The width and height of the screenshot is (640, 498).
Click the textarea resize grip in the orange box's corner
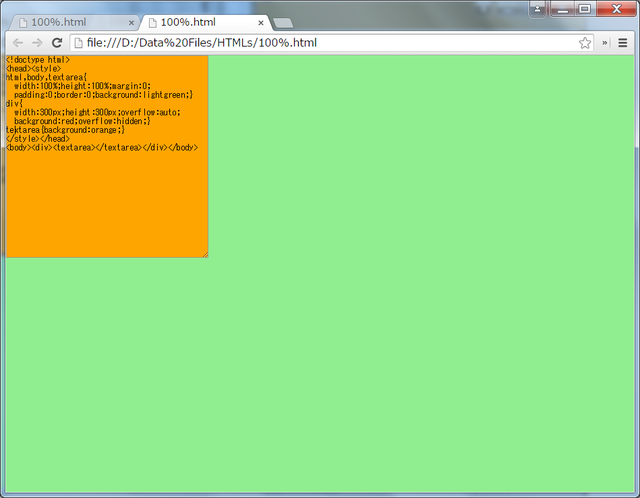point(205,254)
